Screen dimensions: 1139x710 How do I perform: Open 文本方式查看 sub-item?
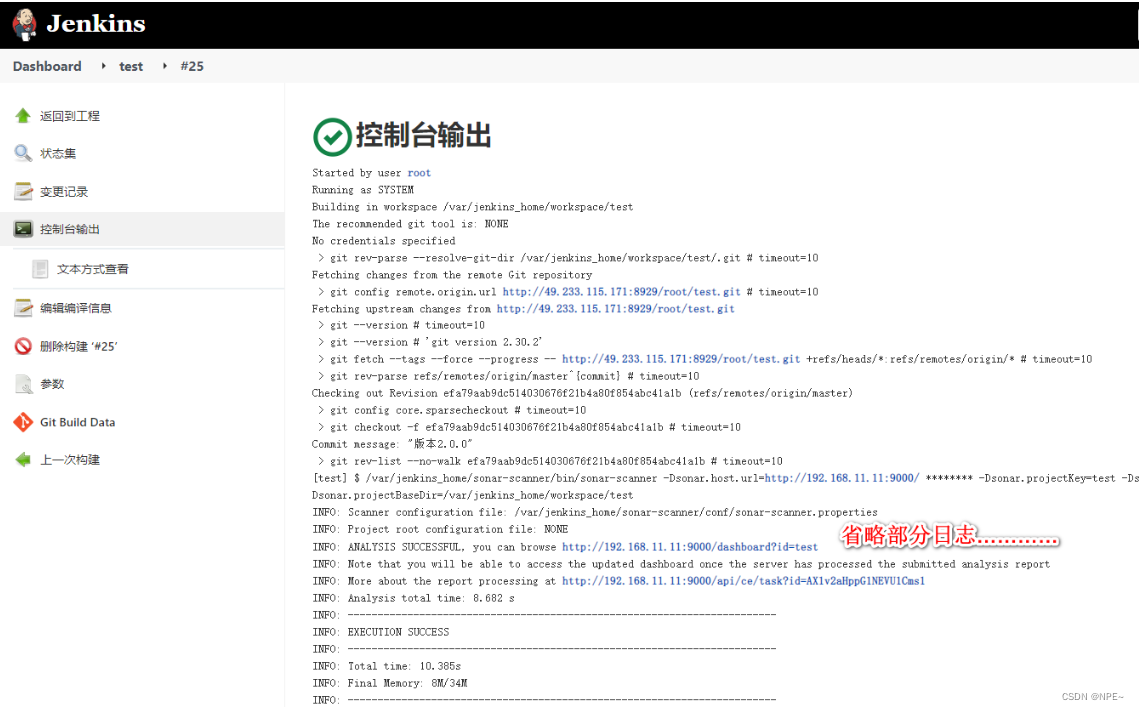[x=93, y=270]
